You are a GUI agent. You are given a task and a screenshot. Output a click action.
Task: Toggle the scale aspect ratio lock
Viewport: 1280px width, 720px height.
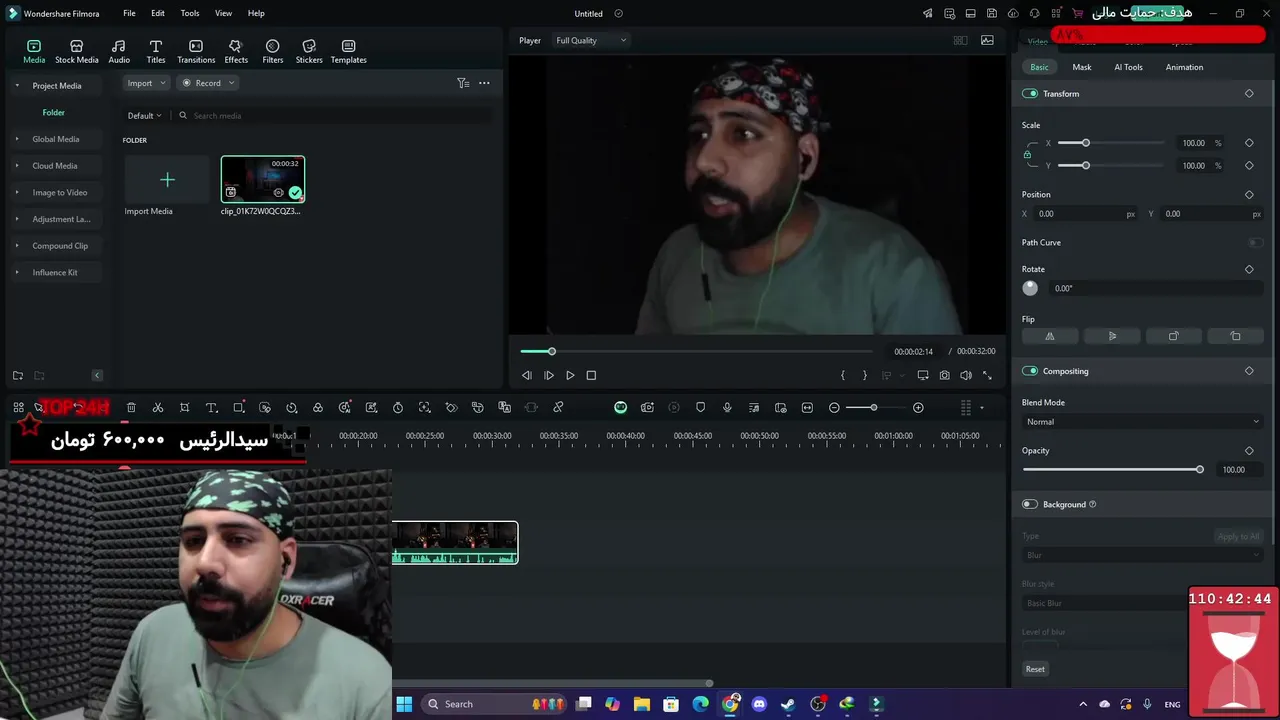click(1027, 155)
